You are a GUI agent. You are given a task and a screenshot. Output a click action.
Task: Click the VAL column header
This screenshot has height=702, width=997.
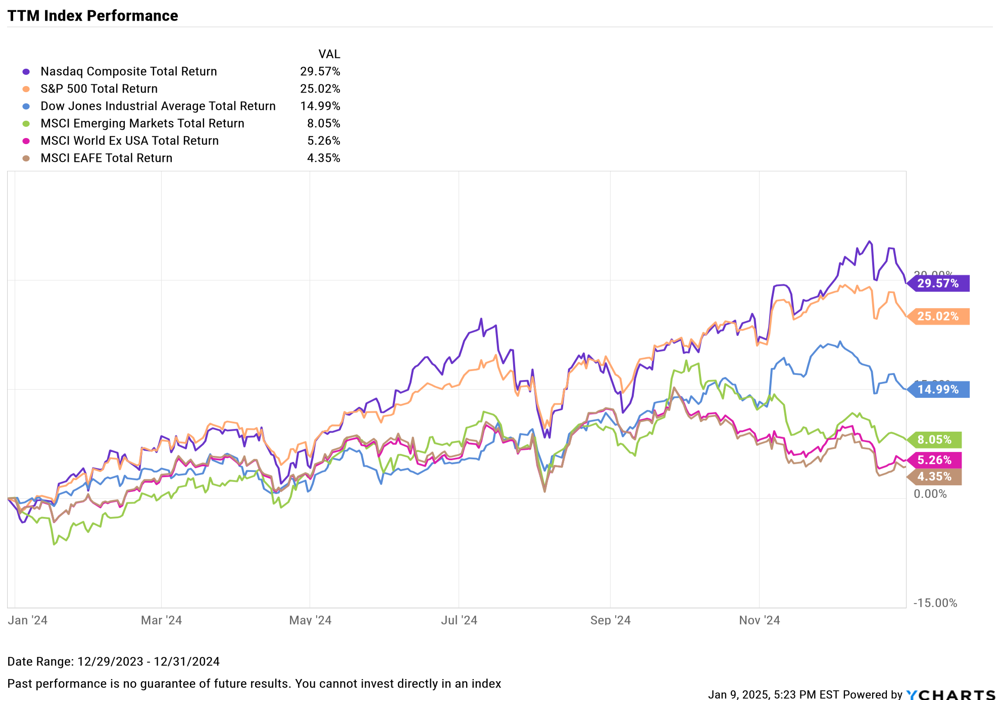tap(329, 54)
